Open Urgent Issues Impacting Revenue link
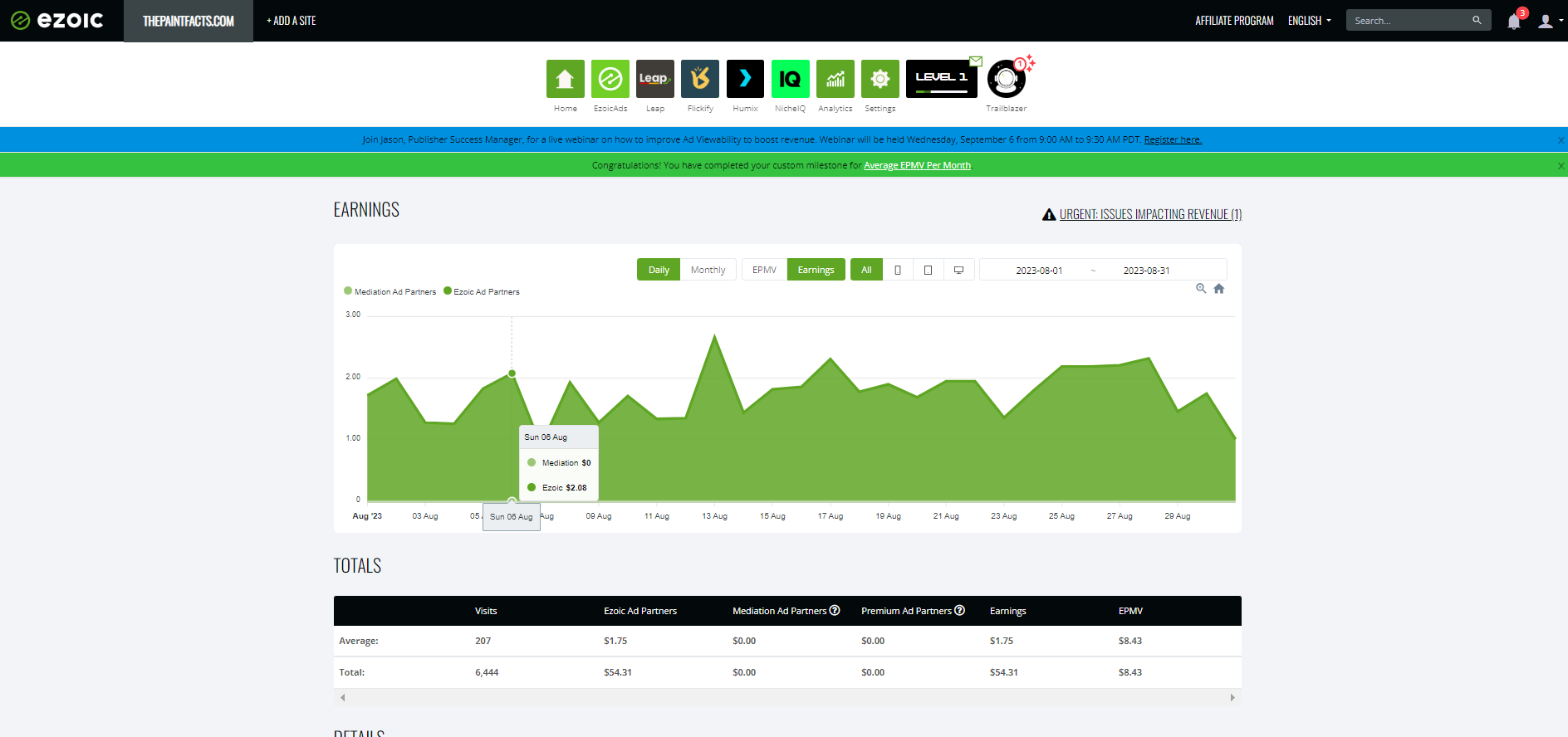 point(1151,214)
